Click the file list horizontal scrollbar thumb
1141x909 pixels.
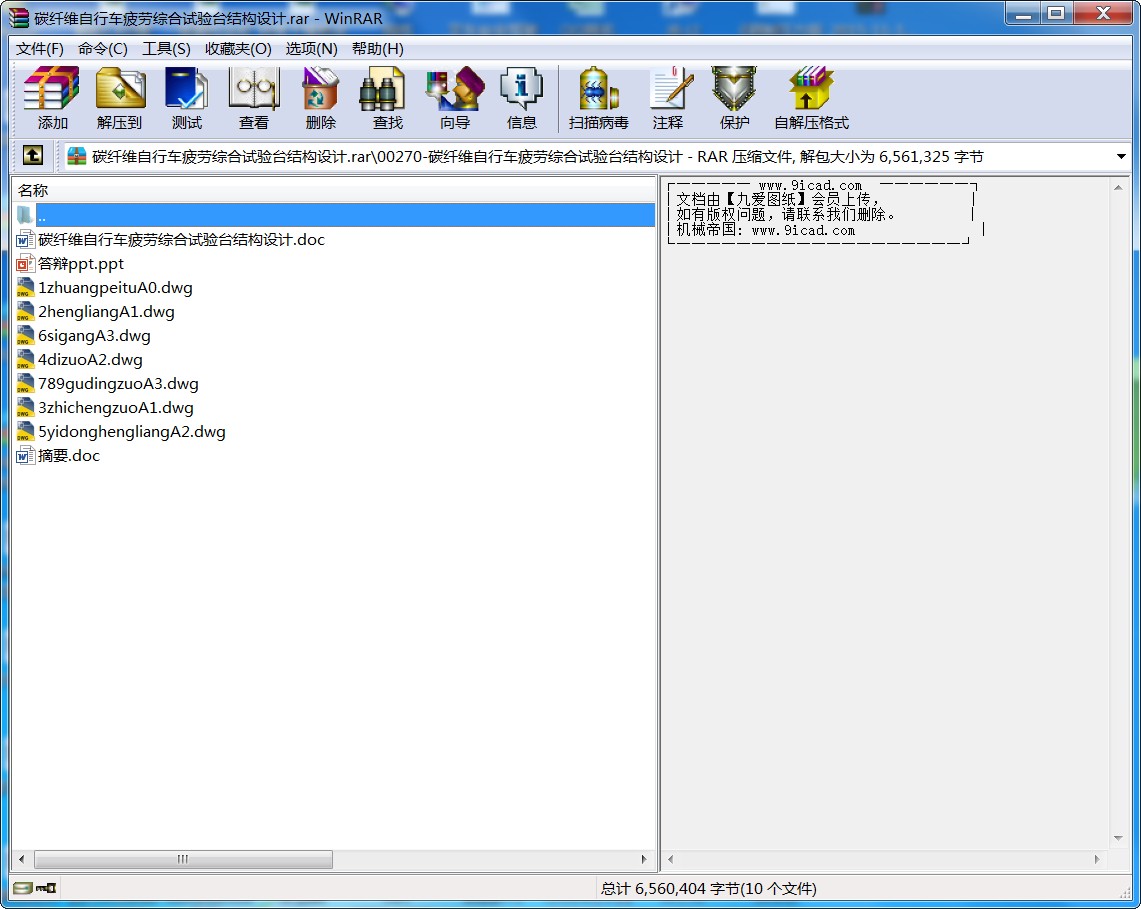pyautogui.click(x=183, y=859)
